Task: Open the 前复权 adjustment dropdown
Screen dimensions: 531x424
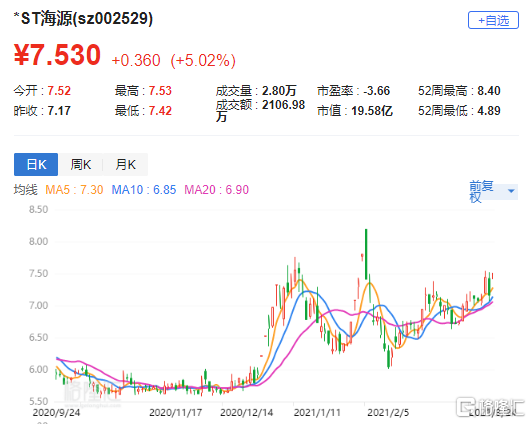Action: pos(493,191)
